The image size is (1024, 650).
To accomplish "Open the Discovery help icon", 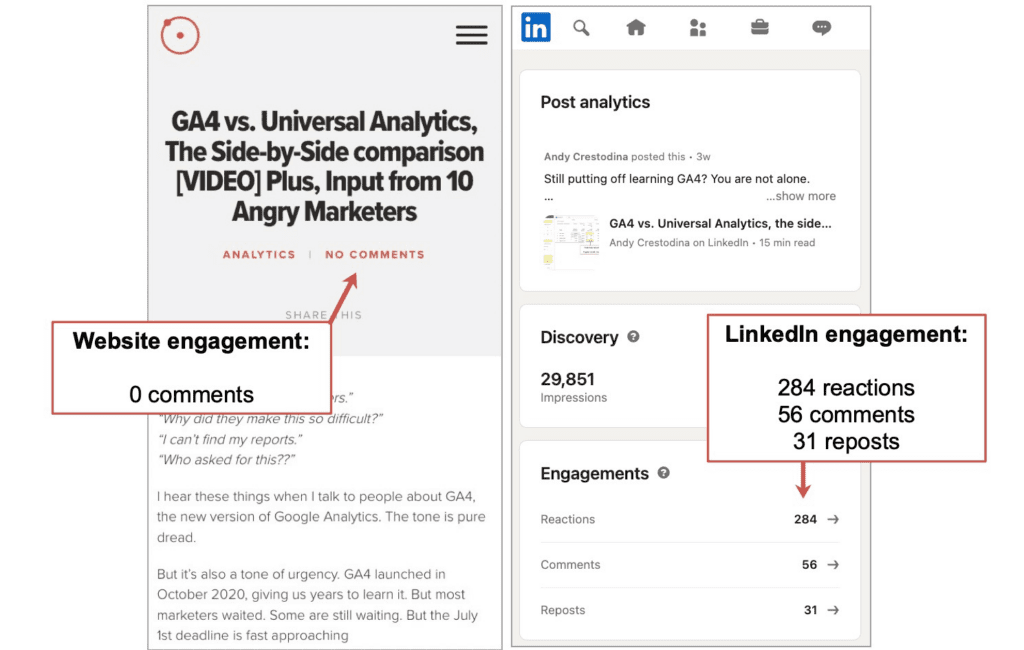I will coord(633,338).
